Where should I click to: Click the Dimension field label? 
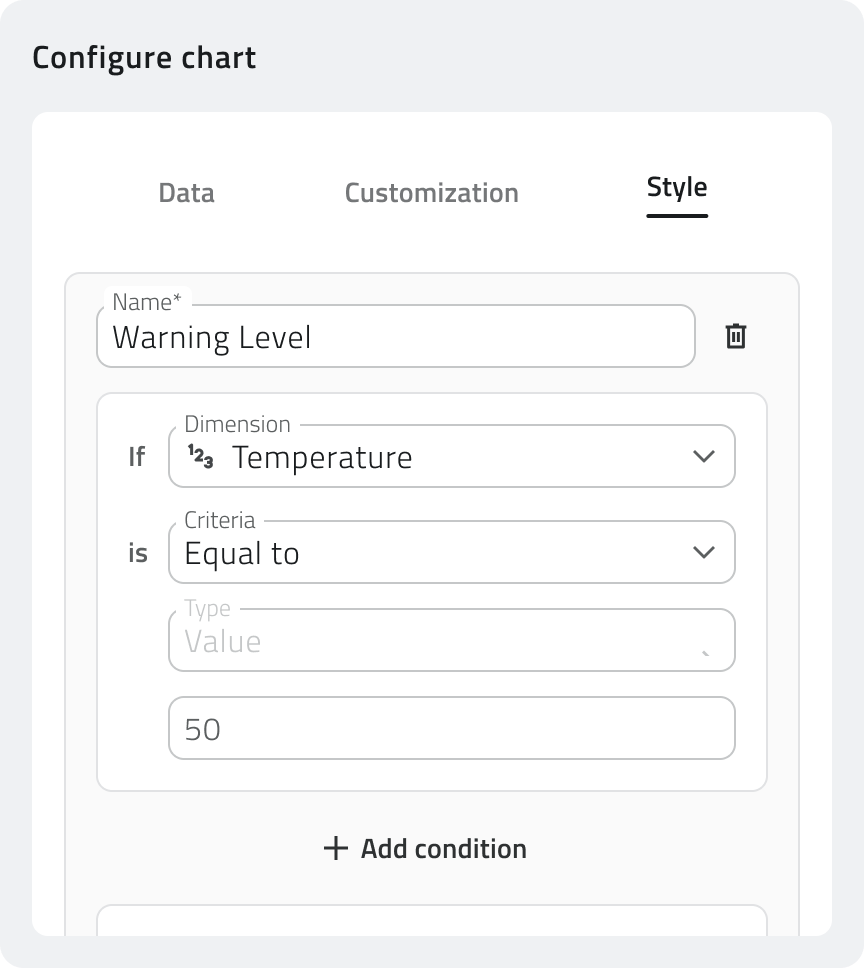237,425
